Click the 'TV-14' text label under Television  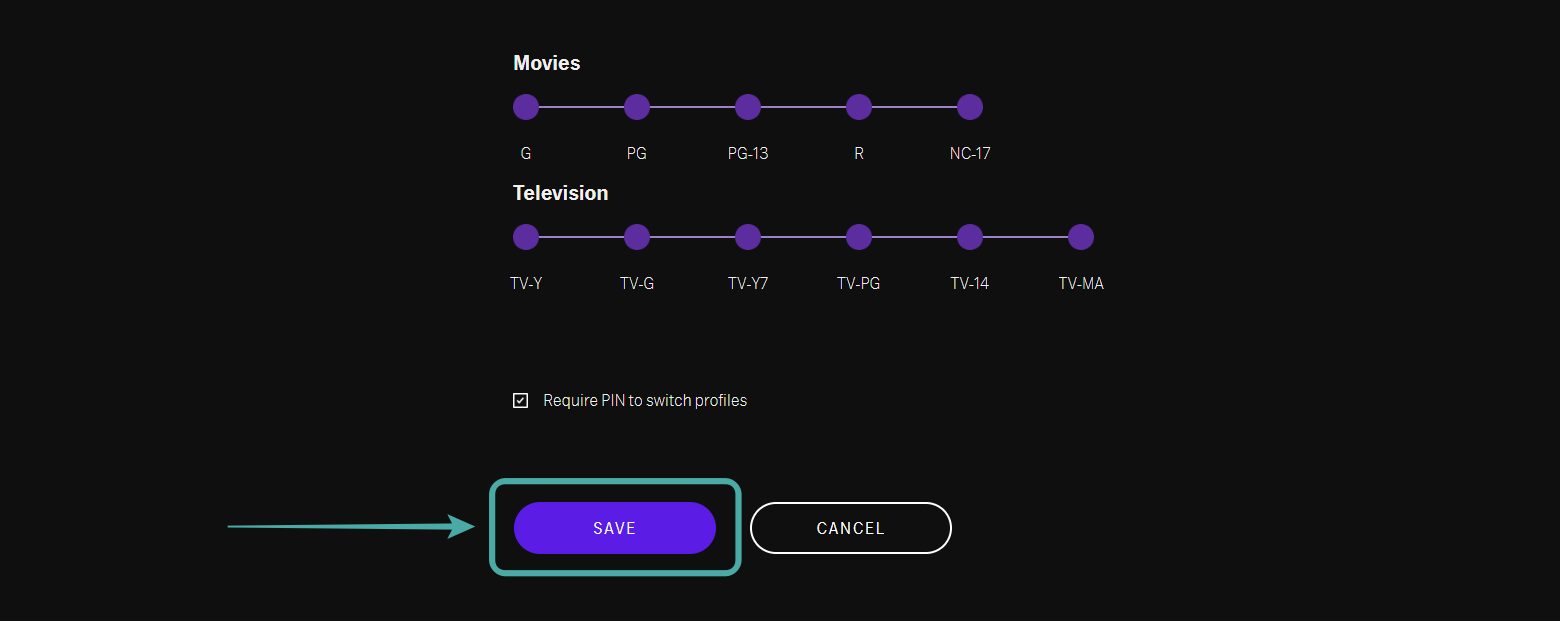point(970,284)
